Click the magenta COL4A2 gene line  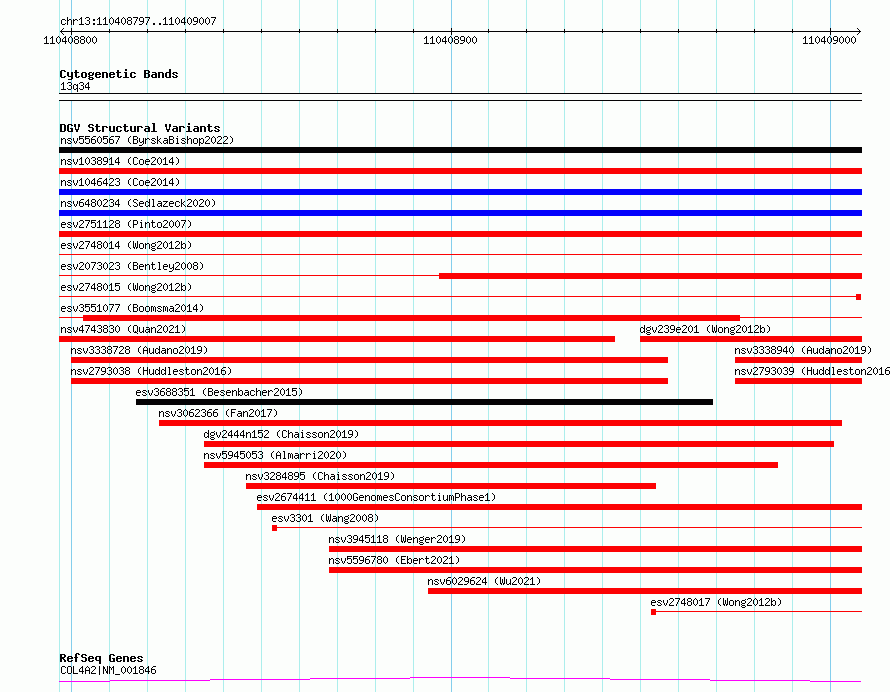[x=460, y=680]
